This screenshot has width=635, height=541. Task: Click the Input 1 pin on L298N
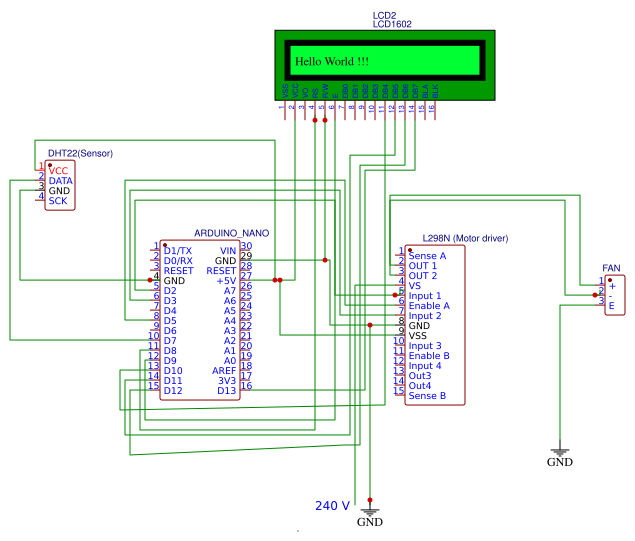click(425, 296)
